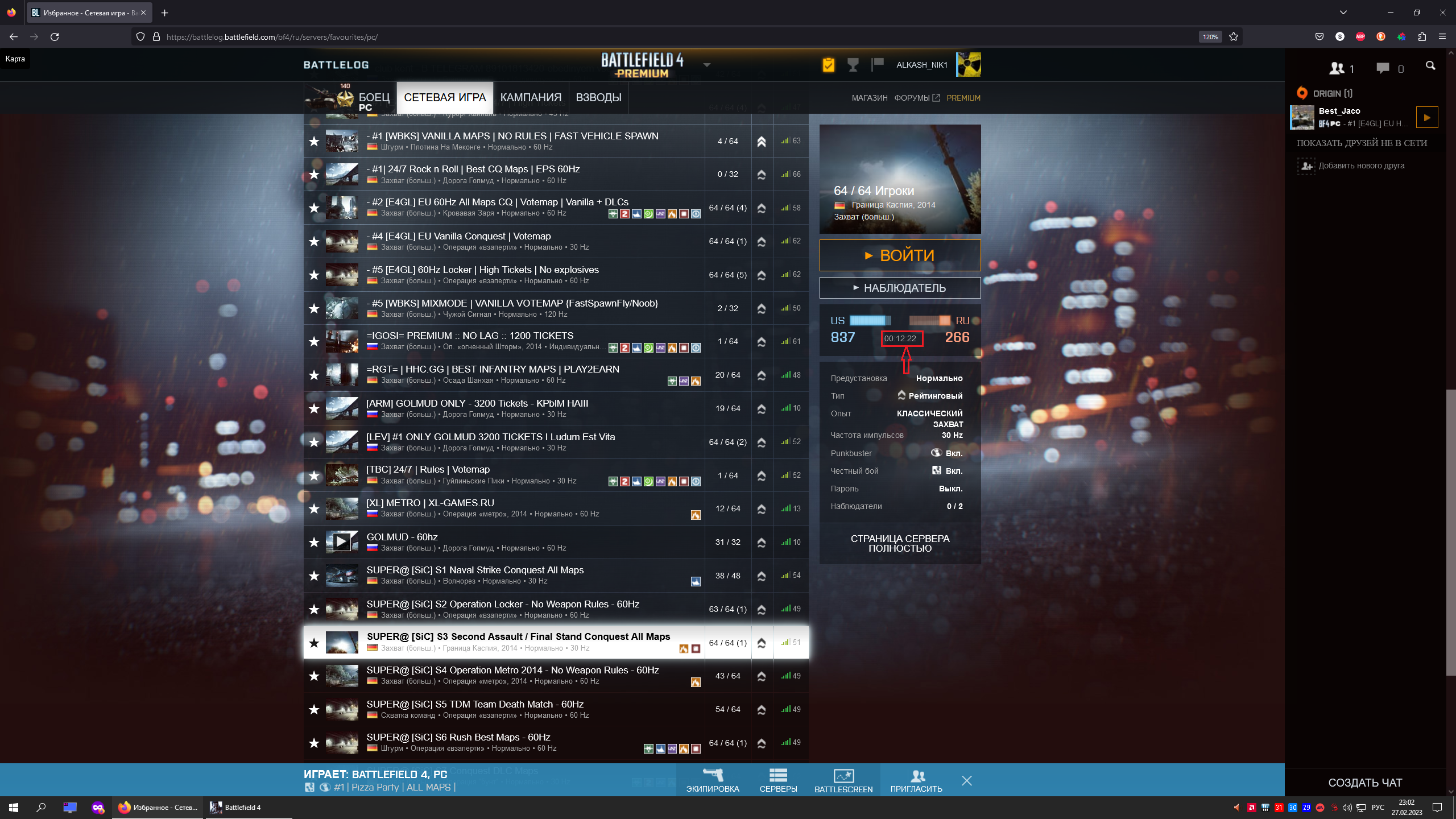Screen dimensions: 1456x819
Task: Unfavorite GOLMUD - 60hz server star
Action: pyautogui.click(x=314, y=542)
